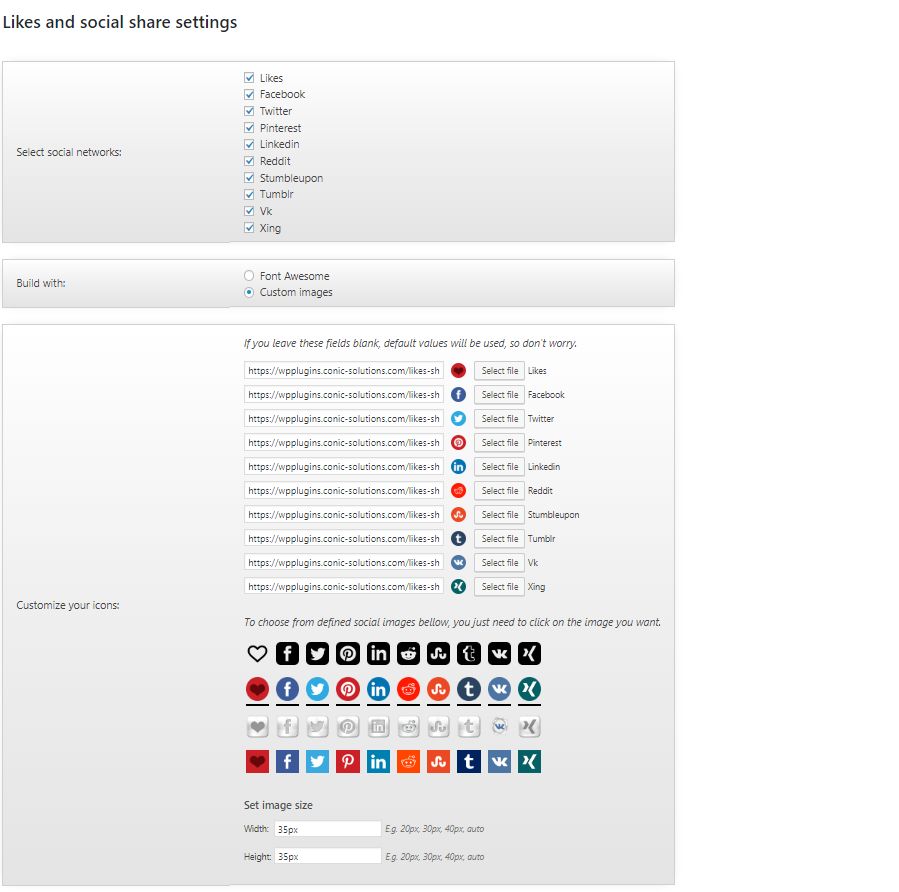Select the Font Awesome build option
899x892 pixels.
pyautogui.click(x=249, y=276)
